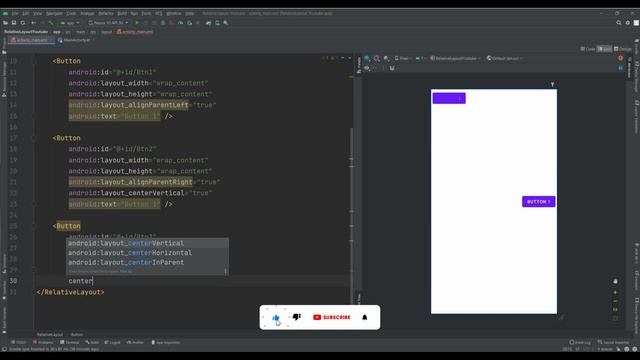Open the App Inspection tool window tab
Screen dimensions: 640x360
[166, 342]
